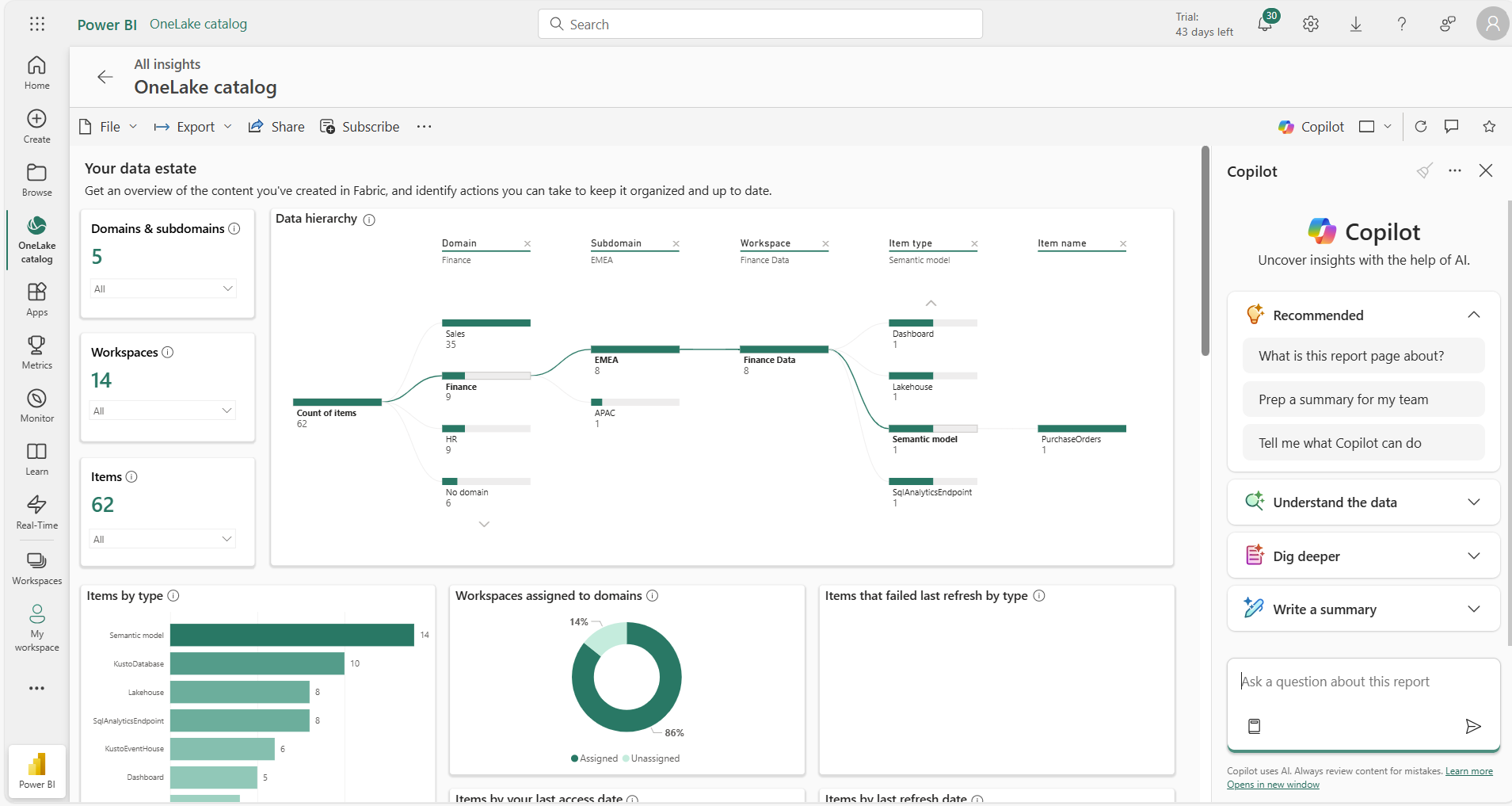Open the notifications bell icon
This screenshot has height=806, width=1512.
coord(1266,24)
